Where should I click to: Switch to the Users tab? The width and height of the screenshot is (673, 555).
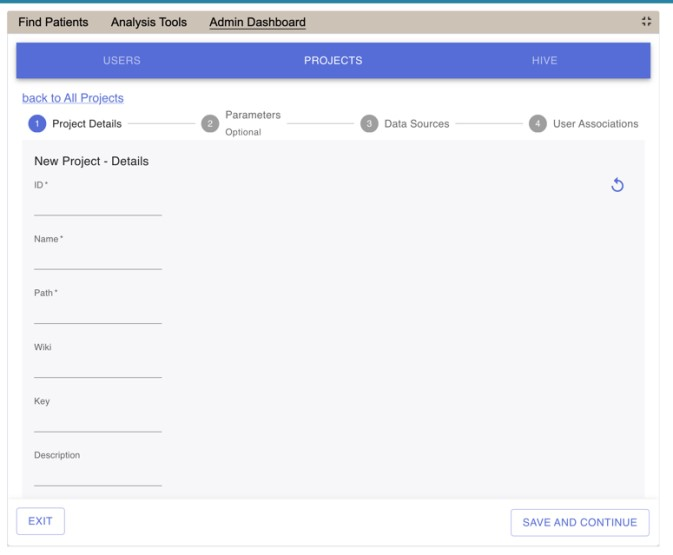pyautogui.click(x=121, y=61)
